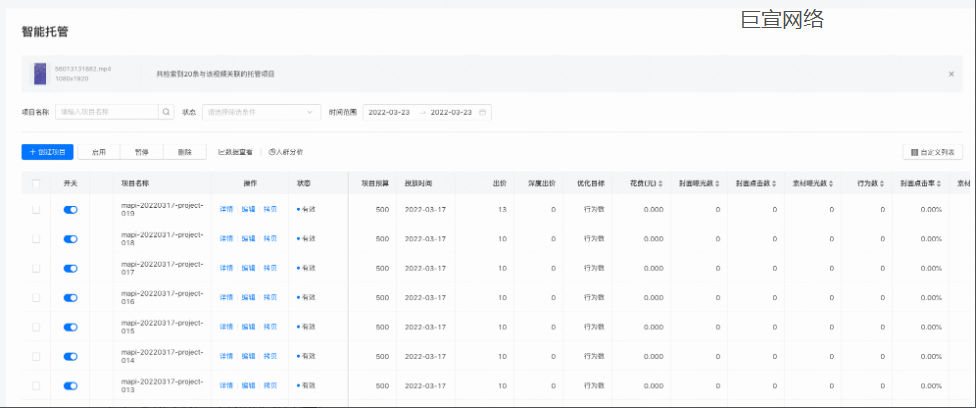Sort by the 花费(元) column sort arrows
This screenshot has width=976, height=408.
click(x=660, y=184)
